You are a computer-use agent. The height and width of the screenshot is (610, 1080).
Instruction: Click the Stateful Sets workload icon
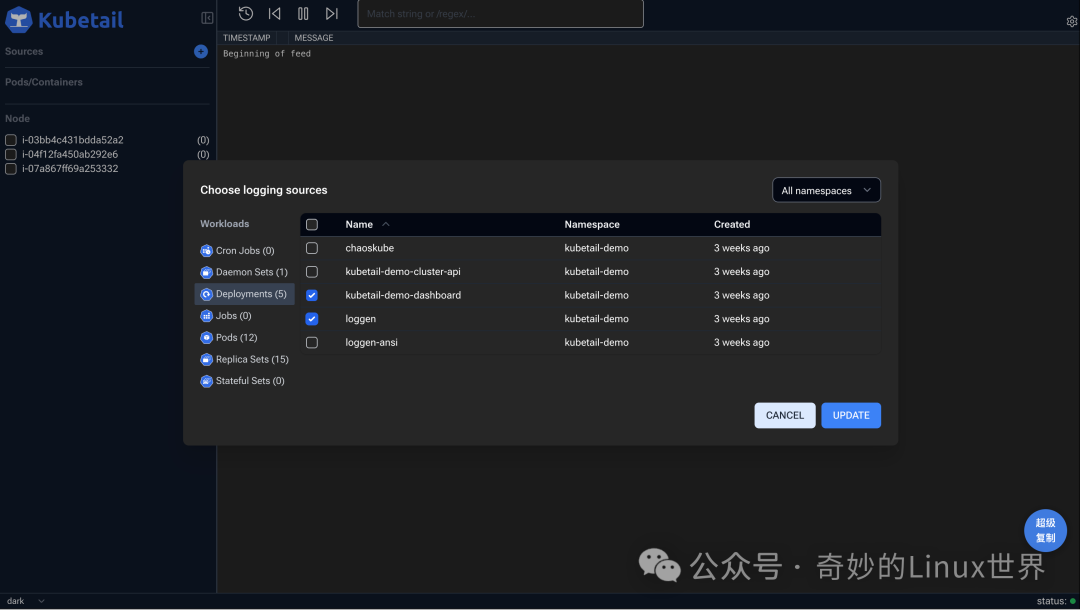coord(207,381)
